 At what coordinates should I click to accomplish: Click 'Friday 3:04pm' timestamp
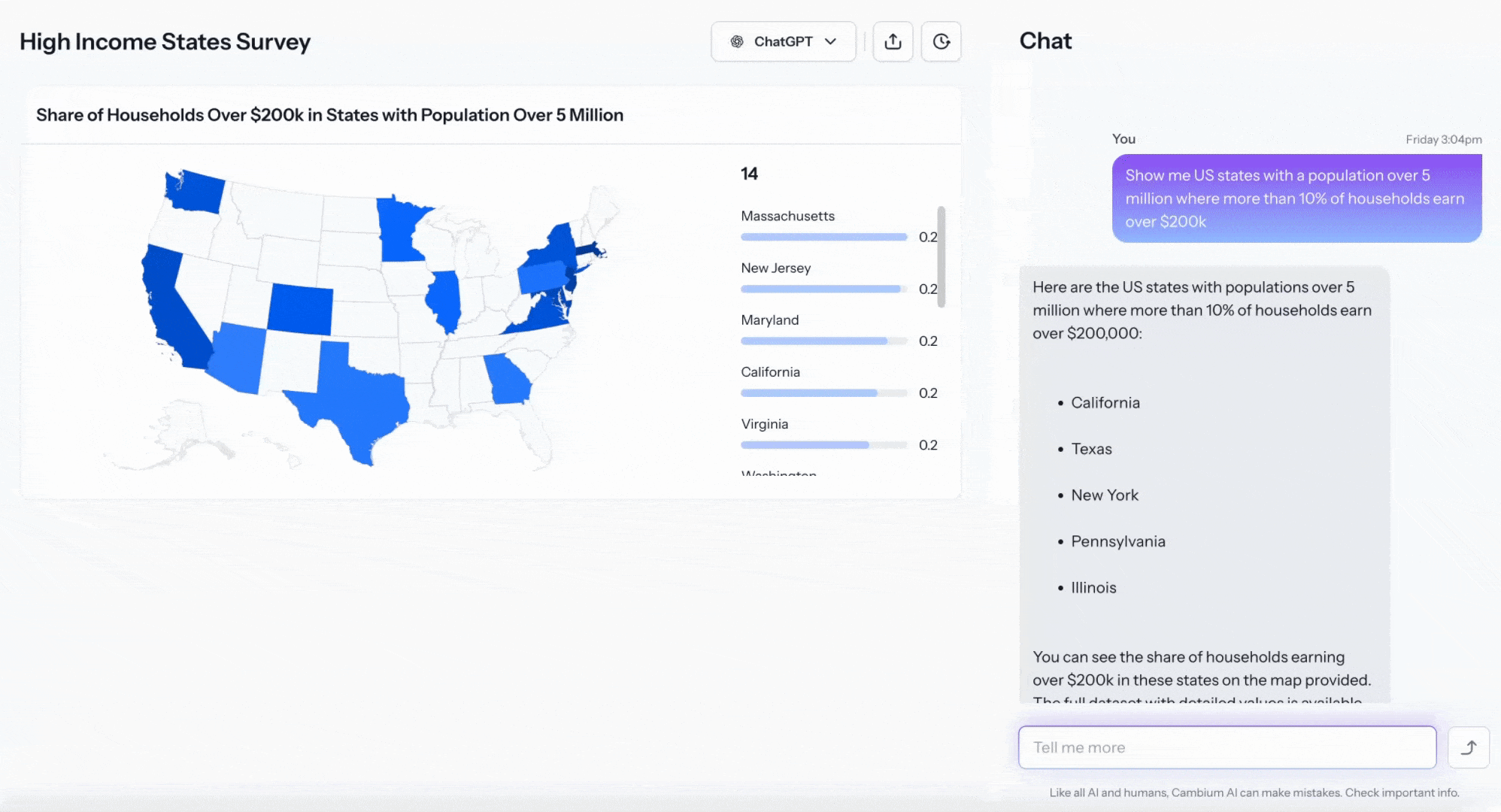(1443, 139)
